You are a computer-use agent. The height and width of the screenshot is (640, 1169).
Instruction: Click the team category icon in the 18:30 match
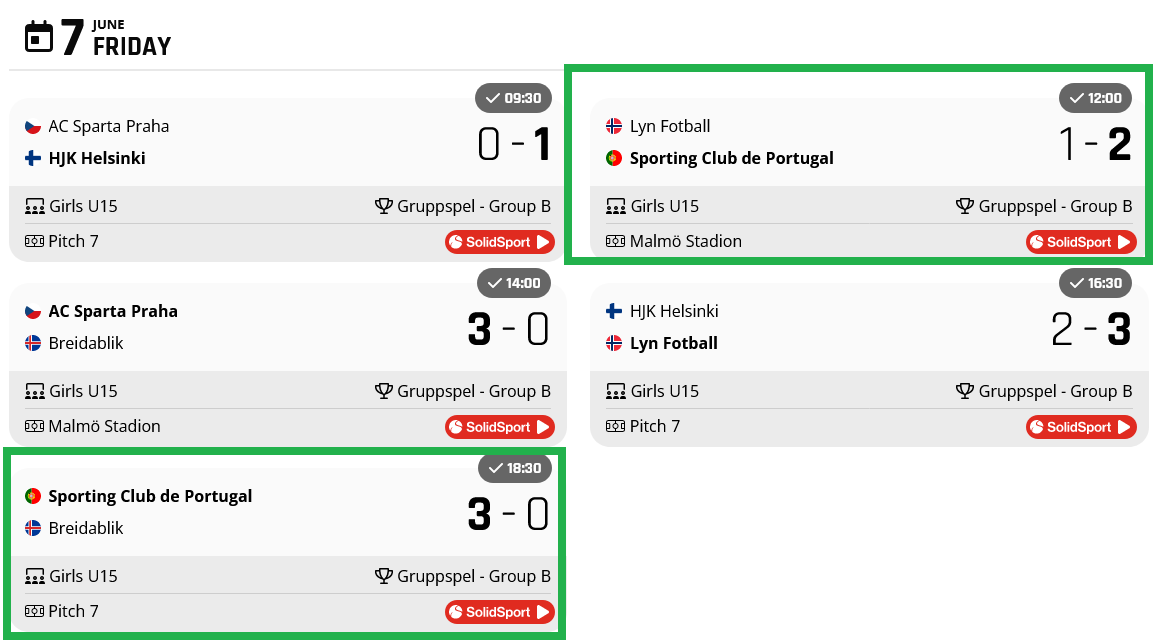point(35,576)
